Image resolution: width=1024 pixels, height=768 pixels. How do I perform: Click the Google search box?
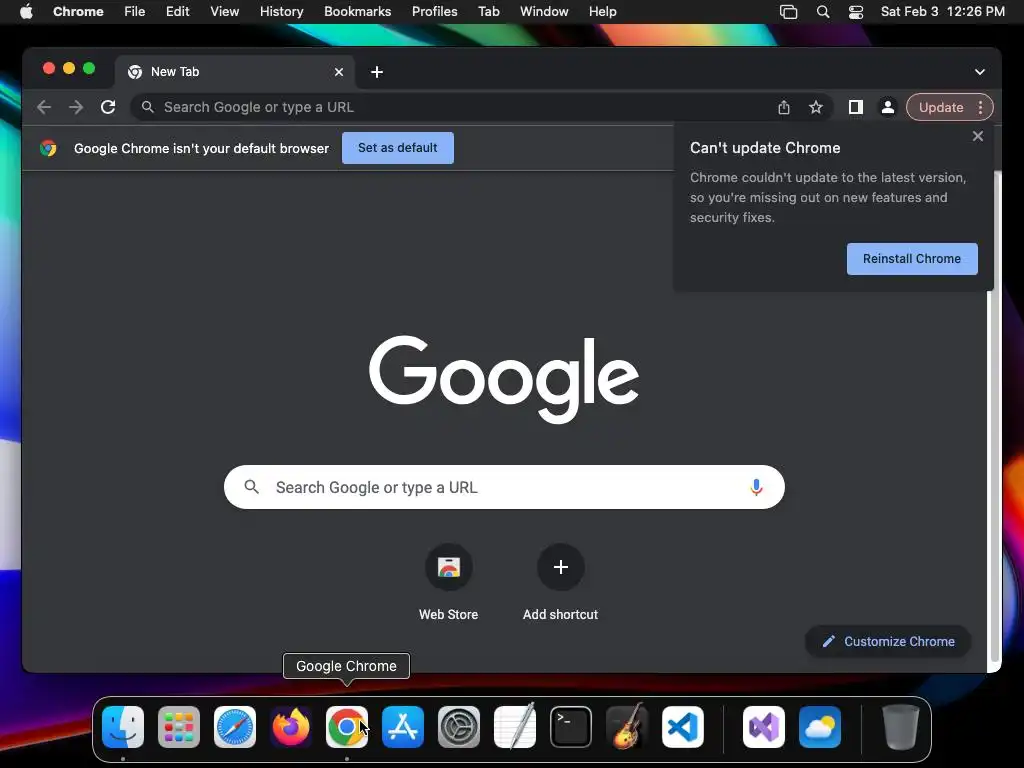pyautogui.click(x=504, y=487)
